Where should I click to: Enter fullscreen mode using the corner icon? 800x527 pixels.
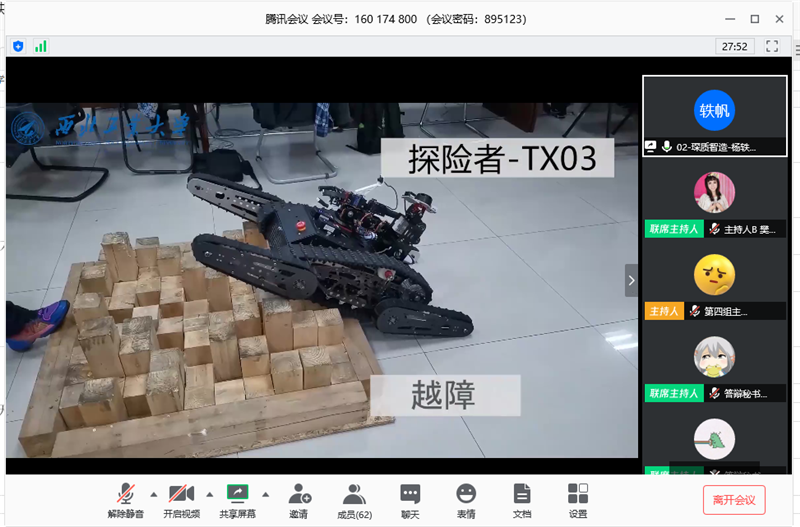[x=772, y=46]
